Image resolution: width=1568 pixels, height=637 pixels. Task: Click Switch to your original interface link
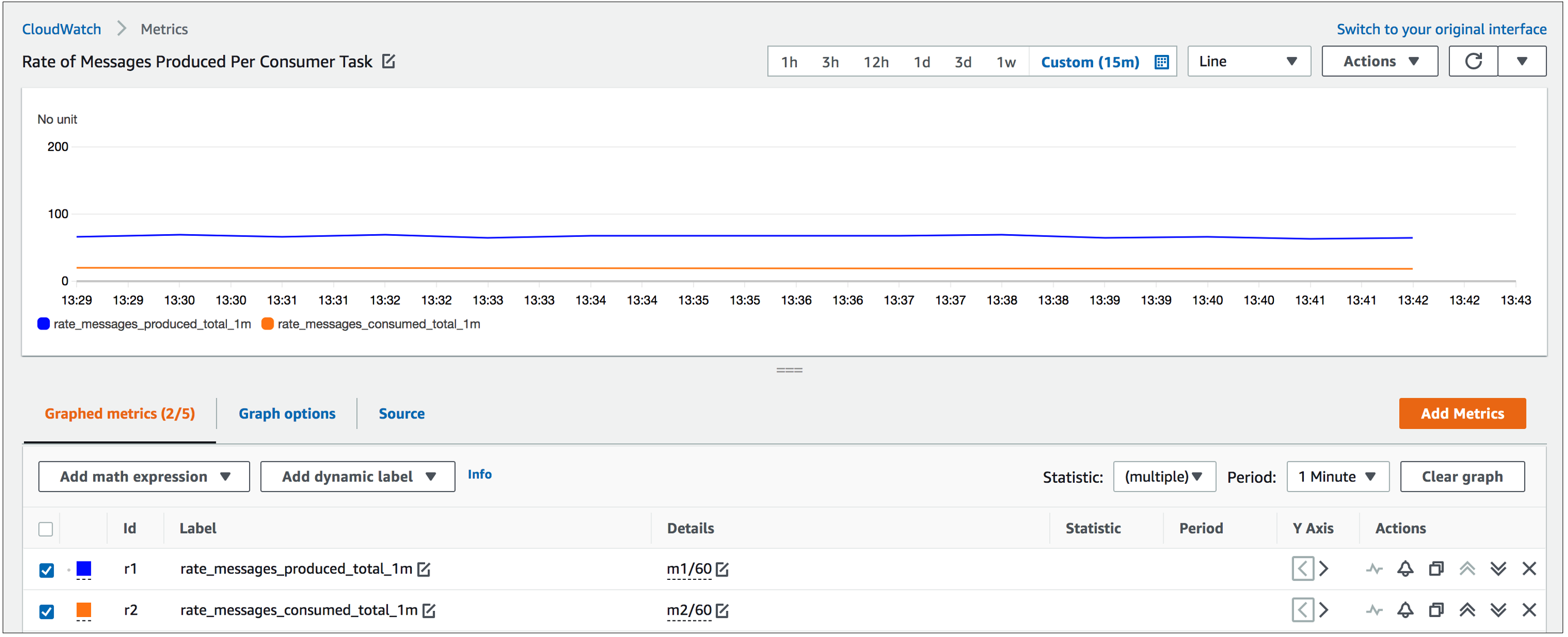tap(1441, 29)
